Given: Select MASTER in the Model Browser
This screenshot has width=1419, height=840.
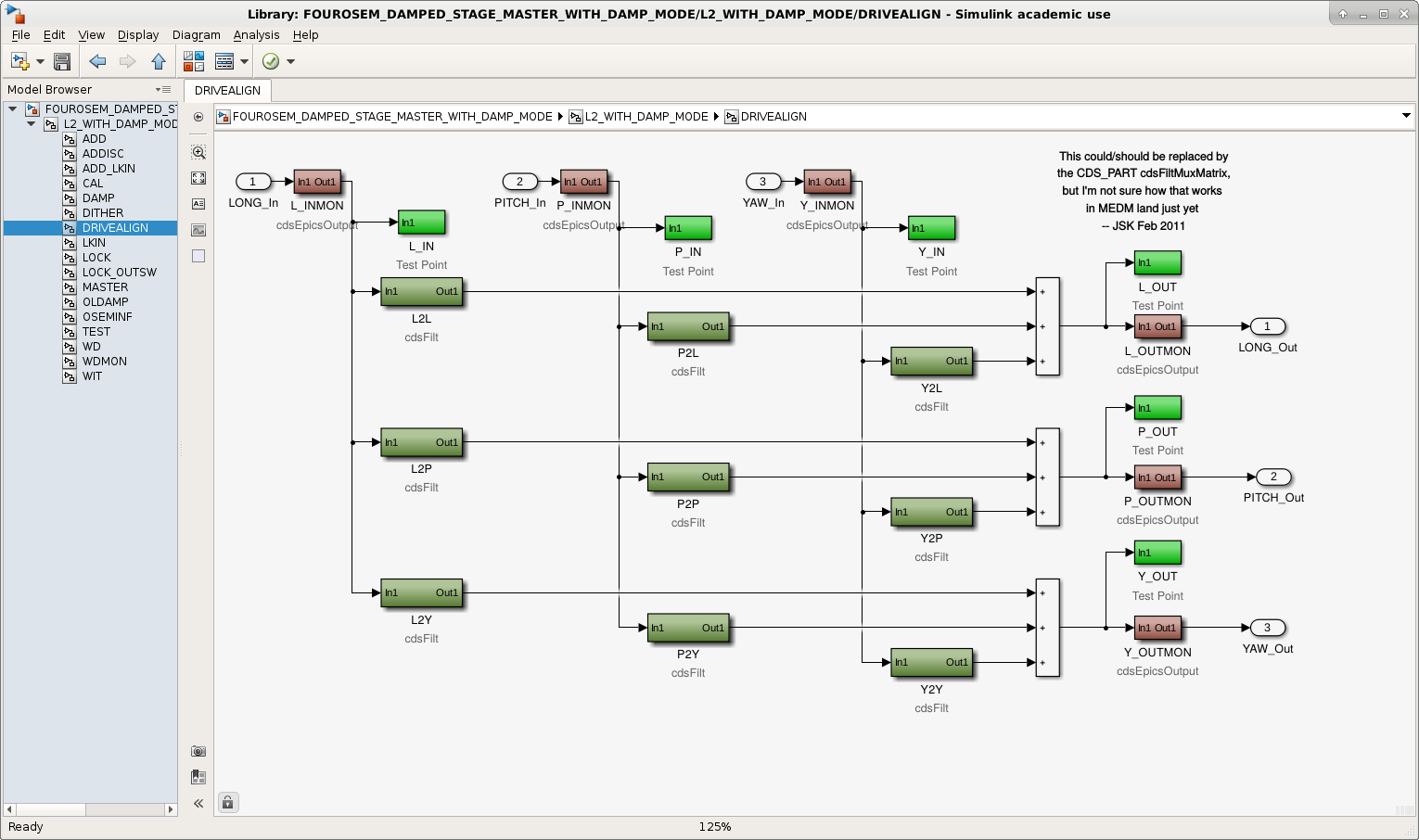Looking at the screenshot, I should (x=105, y=287).
